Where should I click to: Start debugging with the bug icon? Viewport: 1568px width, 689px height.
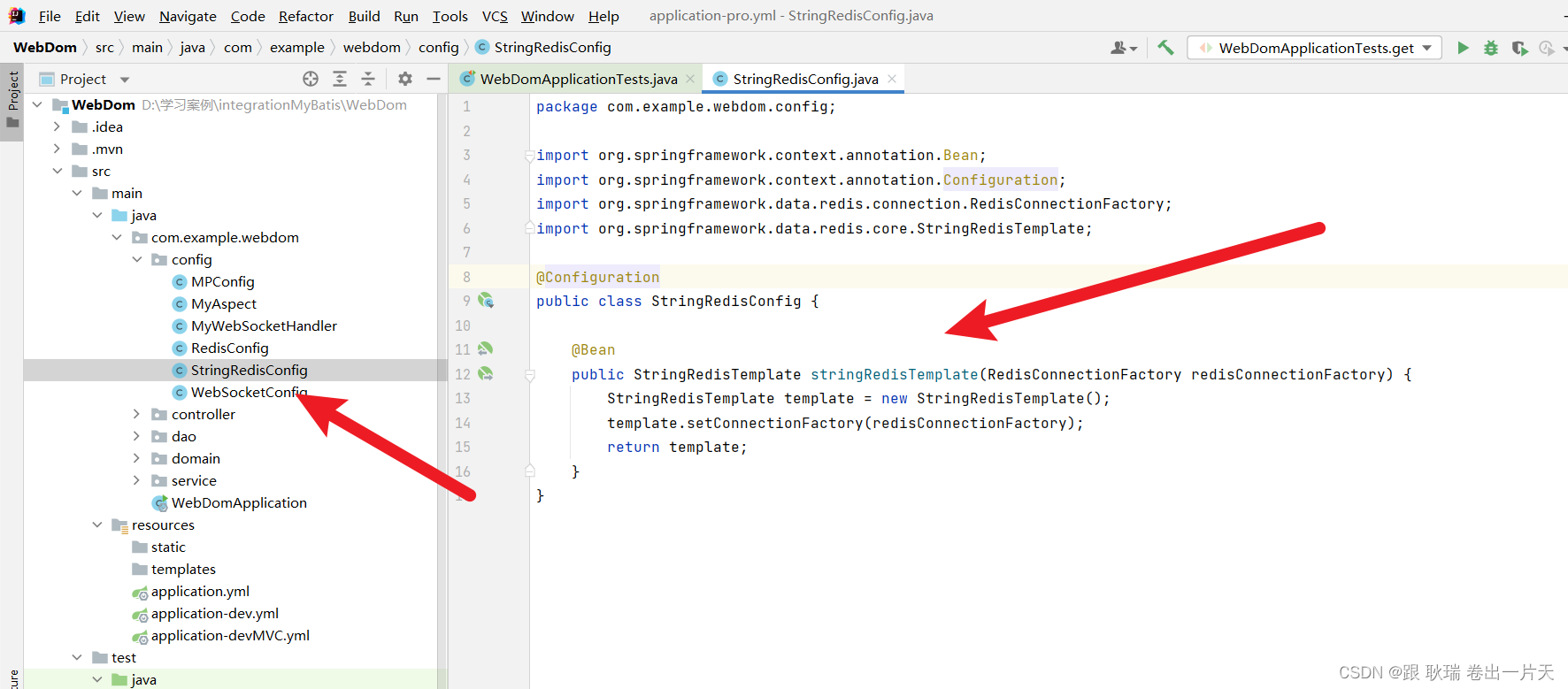[1491, 48]
